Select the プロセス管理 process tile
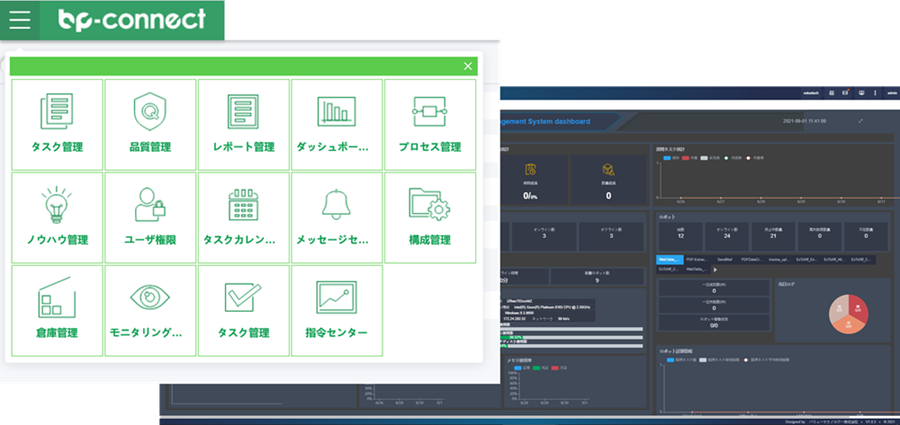 tap(429, 124)
